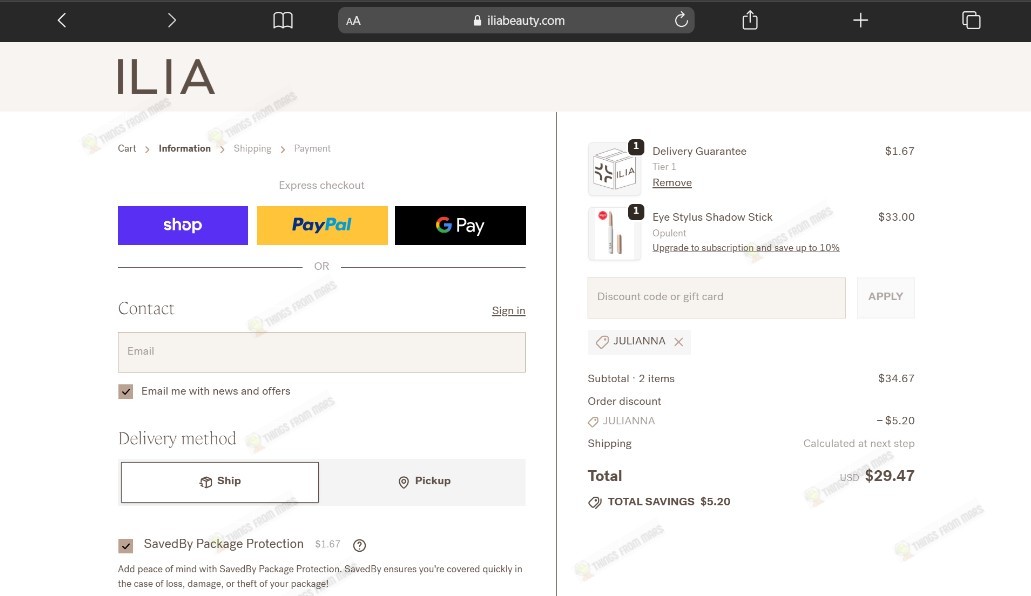This screenshot has height=596, width=1031.
Task: Click the Express checkout label
Action: pos(322,186)
